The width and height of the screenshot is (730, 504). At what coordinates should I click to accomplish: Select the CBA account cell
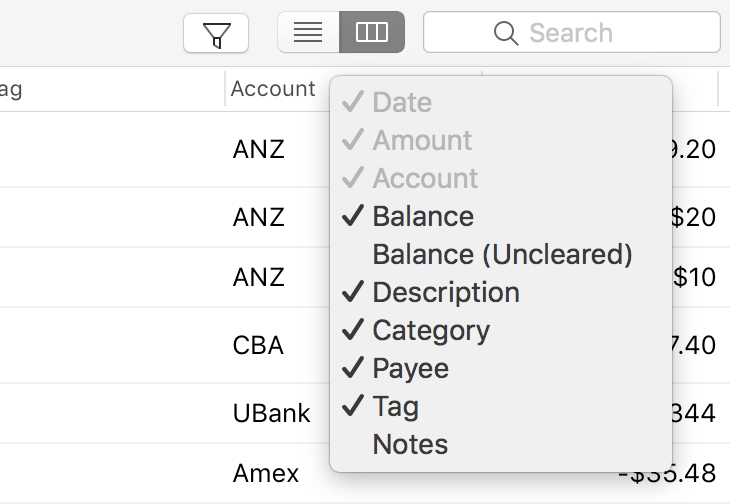pyautogui.click(x=258, y=345)
